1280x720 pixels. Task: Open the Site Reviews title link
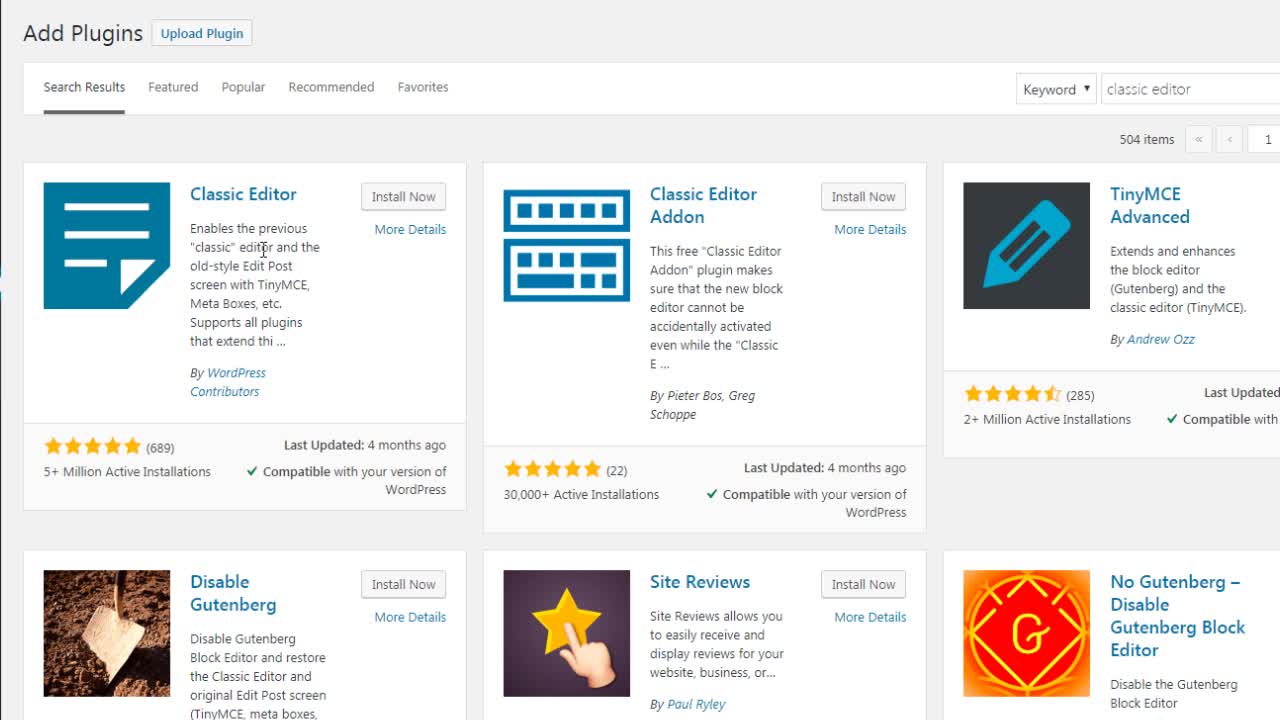tap(700, 582)
